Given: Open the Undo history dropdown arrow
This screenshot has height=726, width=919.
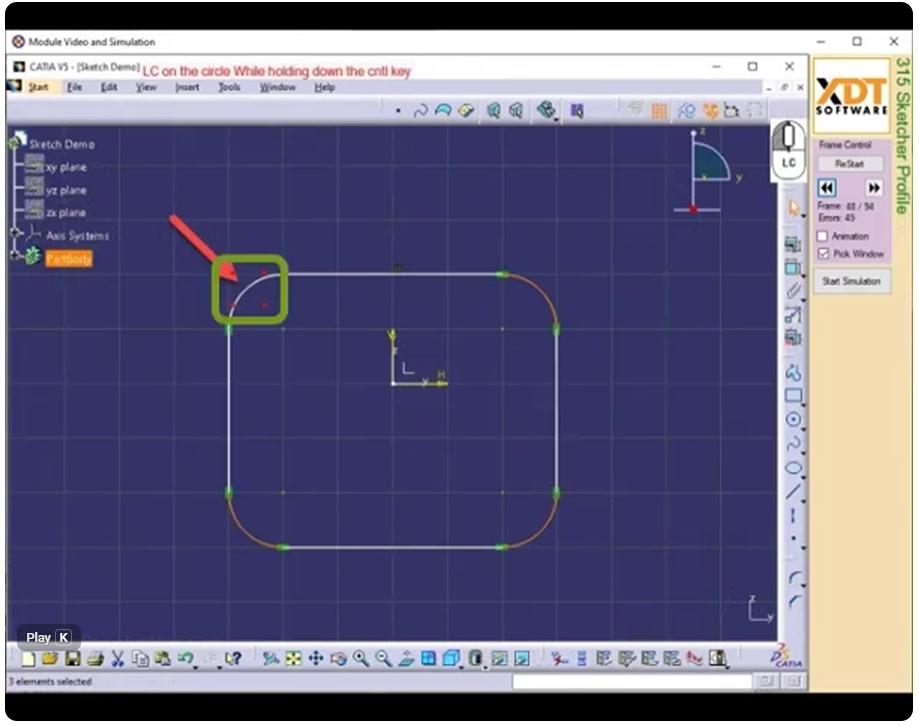Looking at the screenshot, I should coord(196,667).
